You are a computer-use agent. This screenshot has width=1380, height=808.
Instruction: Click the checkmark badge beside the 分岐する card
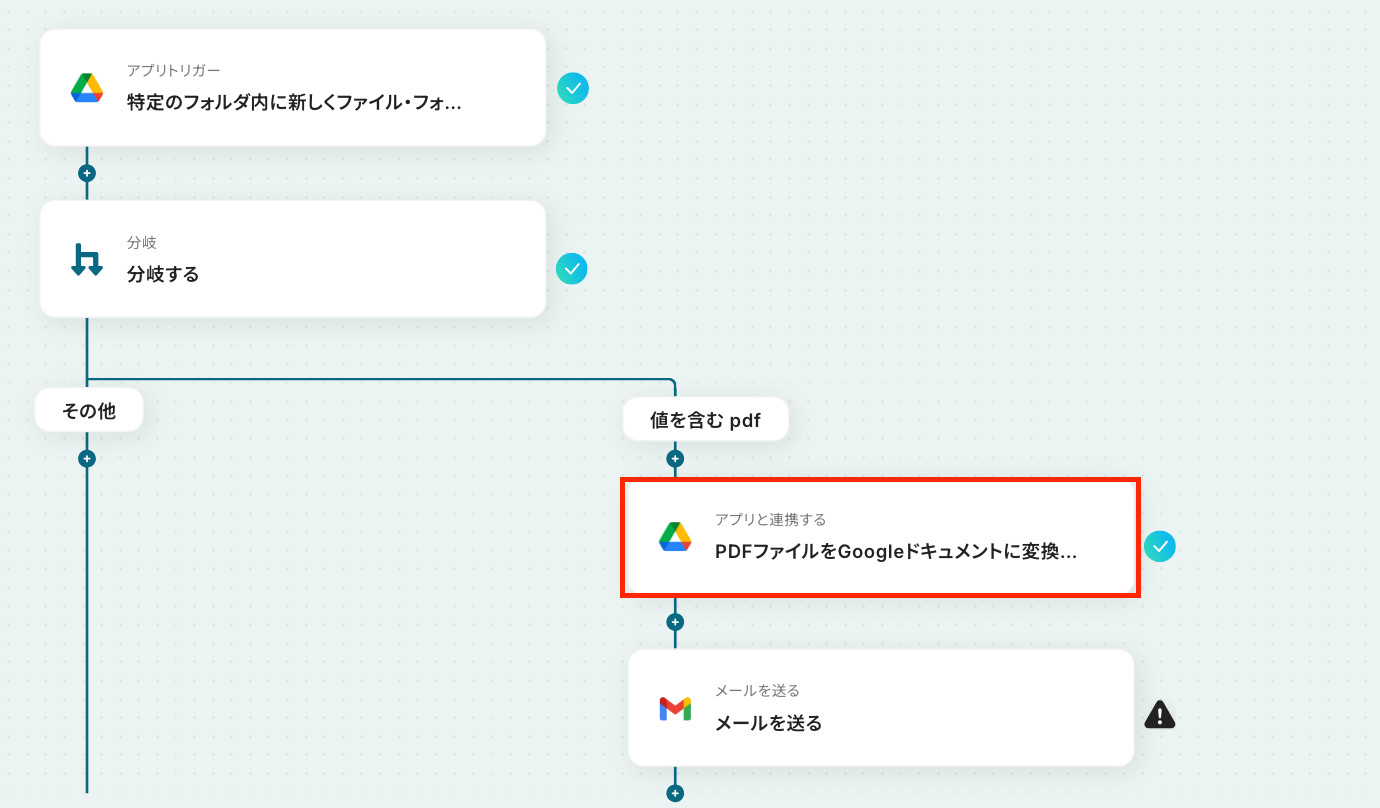point(572,269)
